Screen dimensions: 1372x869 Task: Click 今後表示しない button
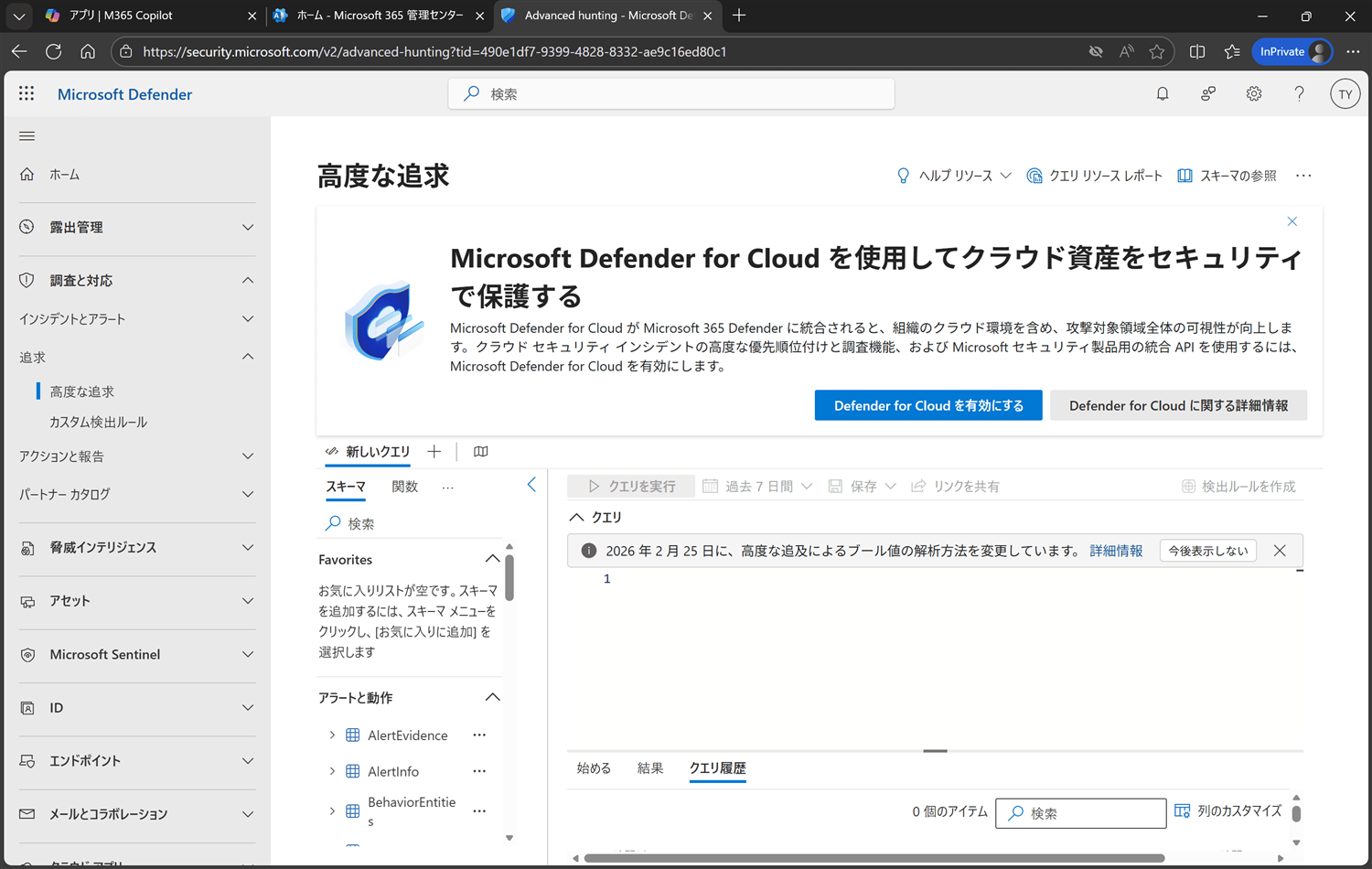click(1208, 551)
